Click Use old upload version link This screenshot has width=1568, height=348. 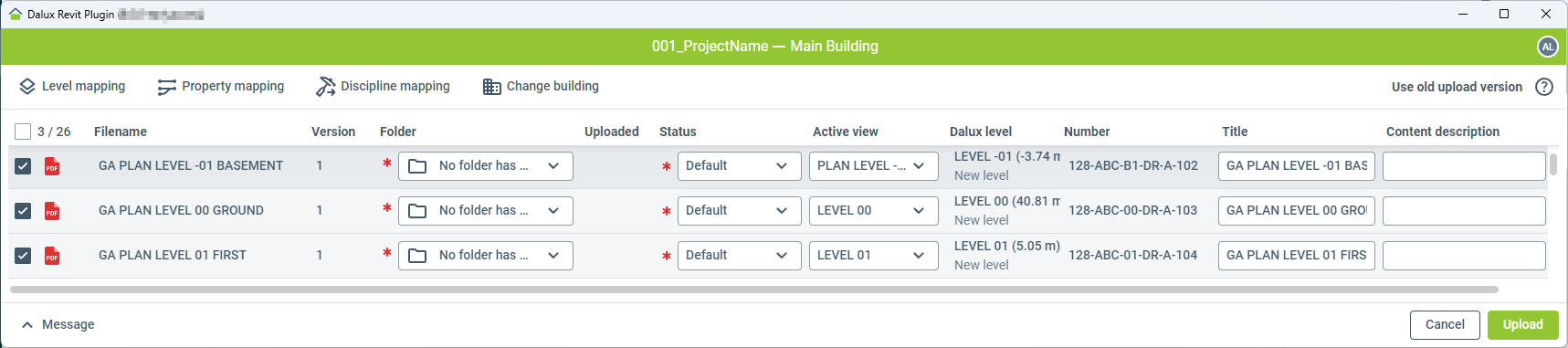click(x=1457, y=87)
